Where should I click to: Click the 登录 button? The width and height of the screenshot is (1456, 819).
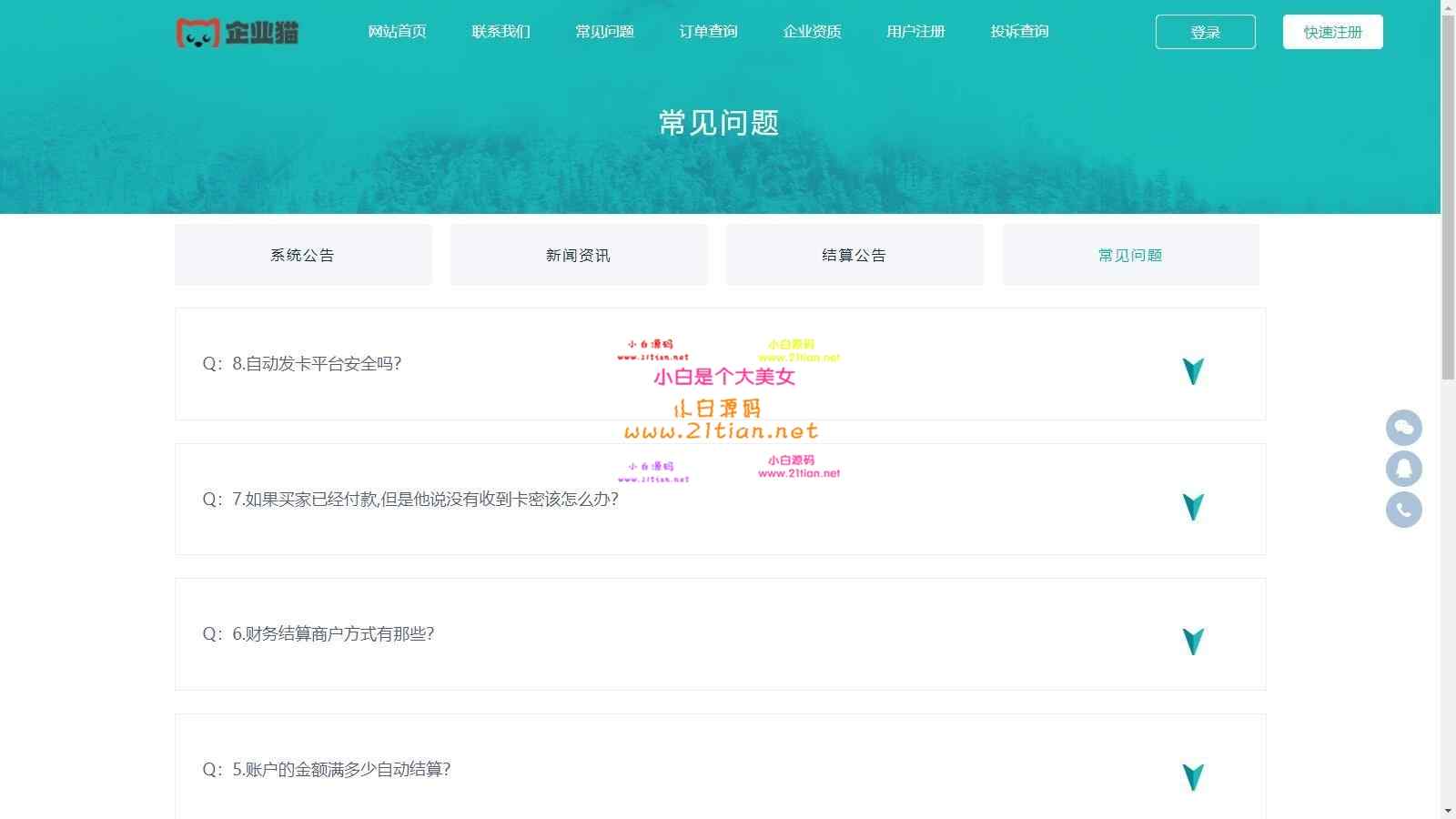(x=1205, y=31)
